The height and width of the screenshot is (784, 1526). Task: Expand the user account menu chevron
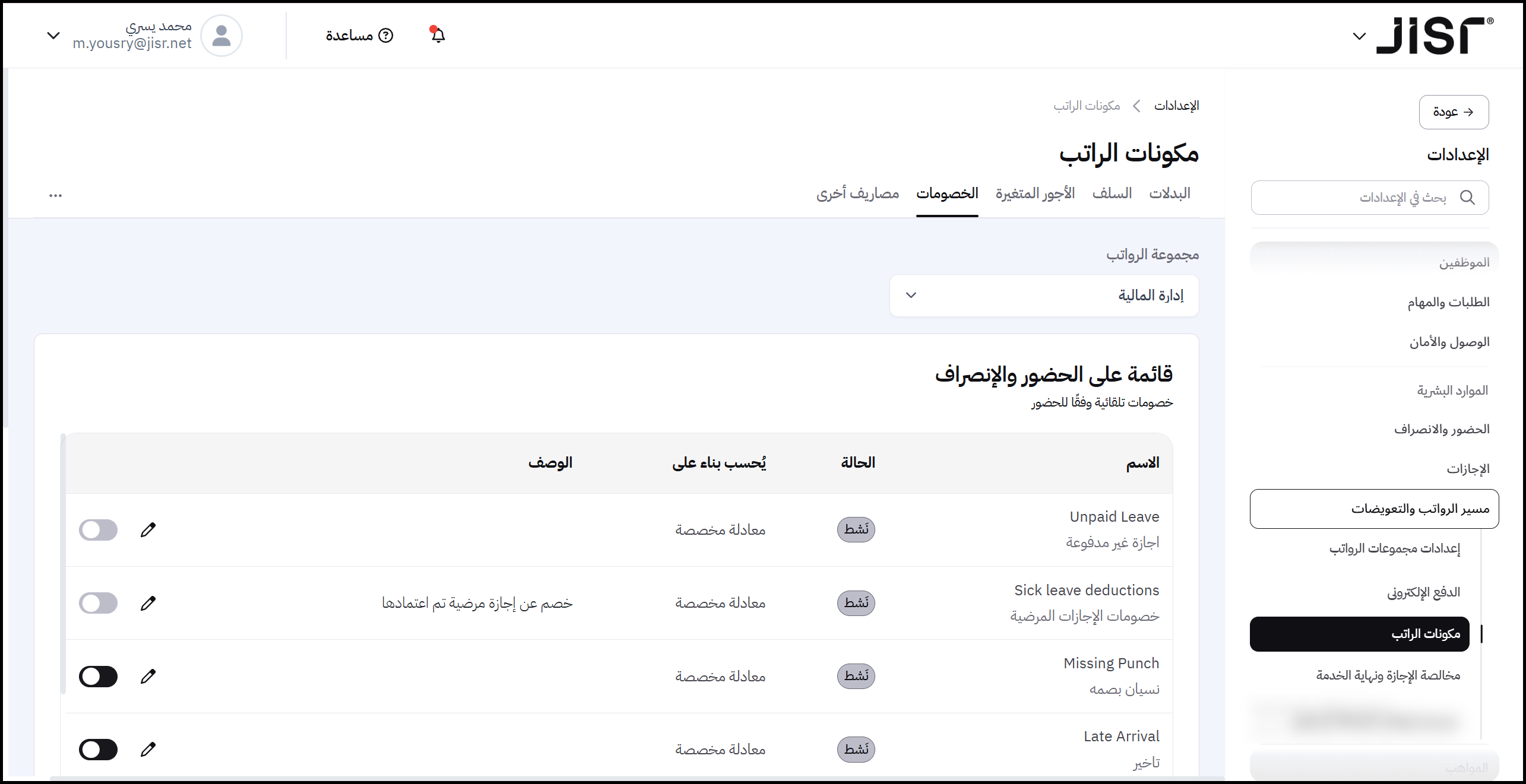tap(53, 36)
